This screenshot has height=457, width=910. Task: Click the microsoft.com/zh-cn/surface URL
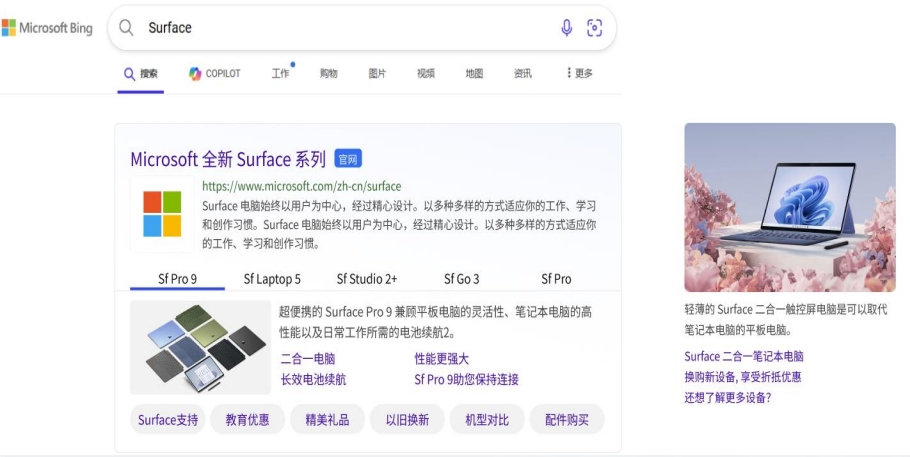click(301, 186)
